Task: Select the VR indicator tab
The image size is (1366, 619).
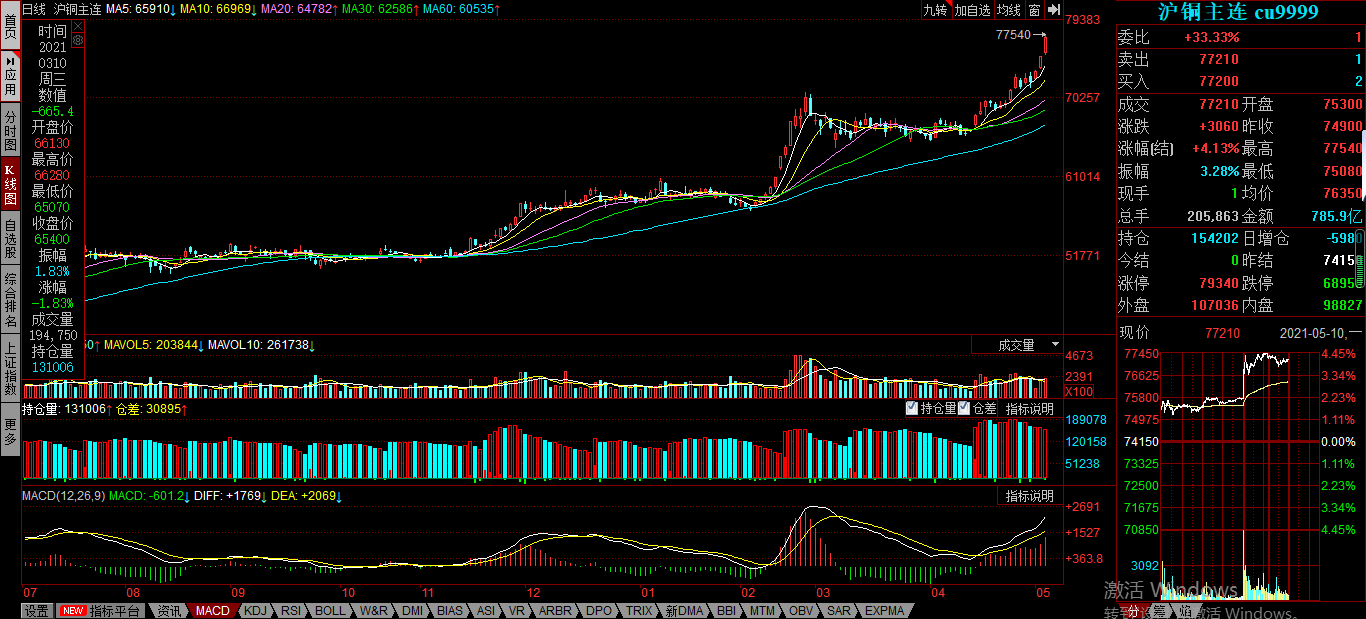Action: (x=517, y=611)
